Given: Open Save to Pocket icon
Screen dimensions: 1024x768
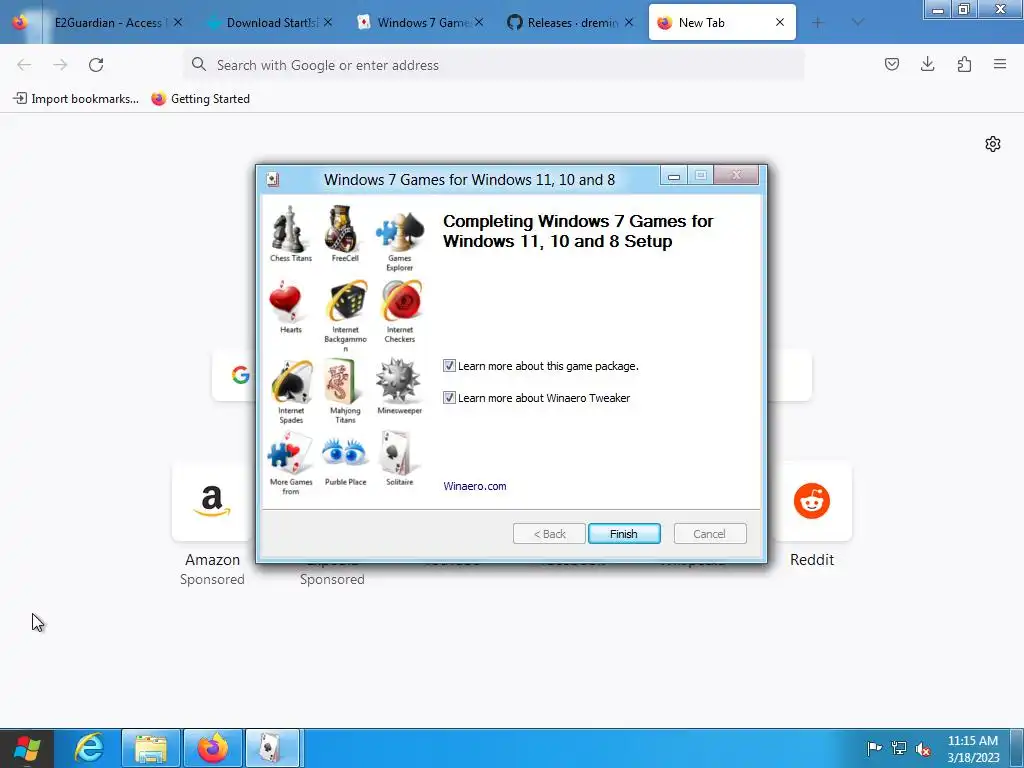Looking at the screenshot, I should [892, 64].
